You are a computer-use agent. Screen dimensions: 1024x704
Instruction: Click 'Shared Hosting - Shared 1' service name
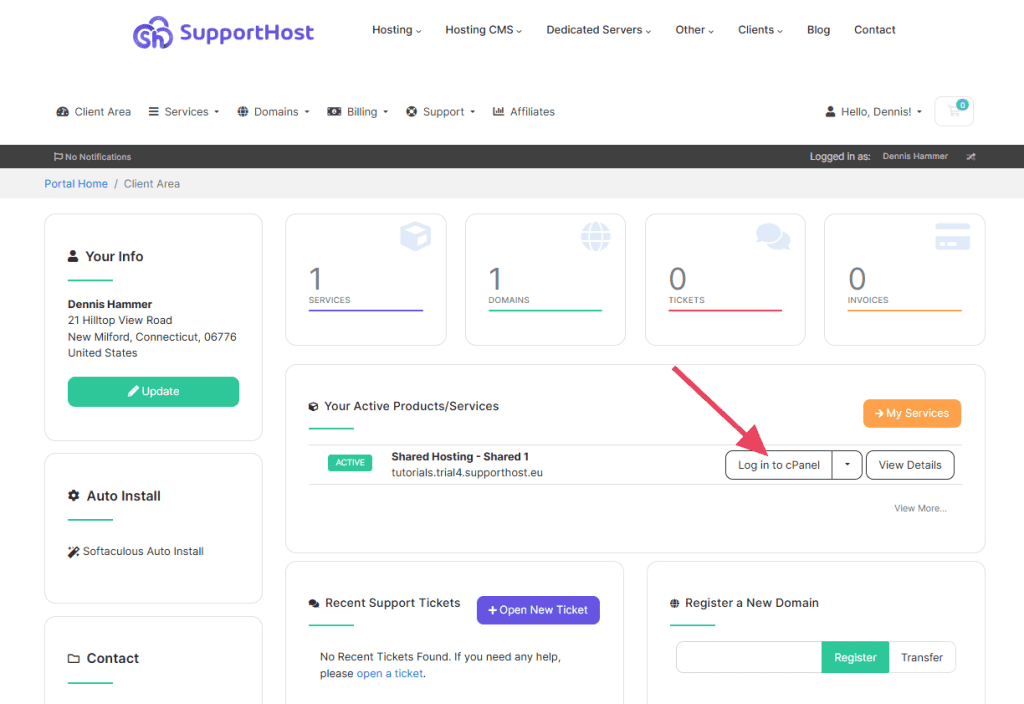(460, 456)
